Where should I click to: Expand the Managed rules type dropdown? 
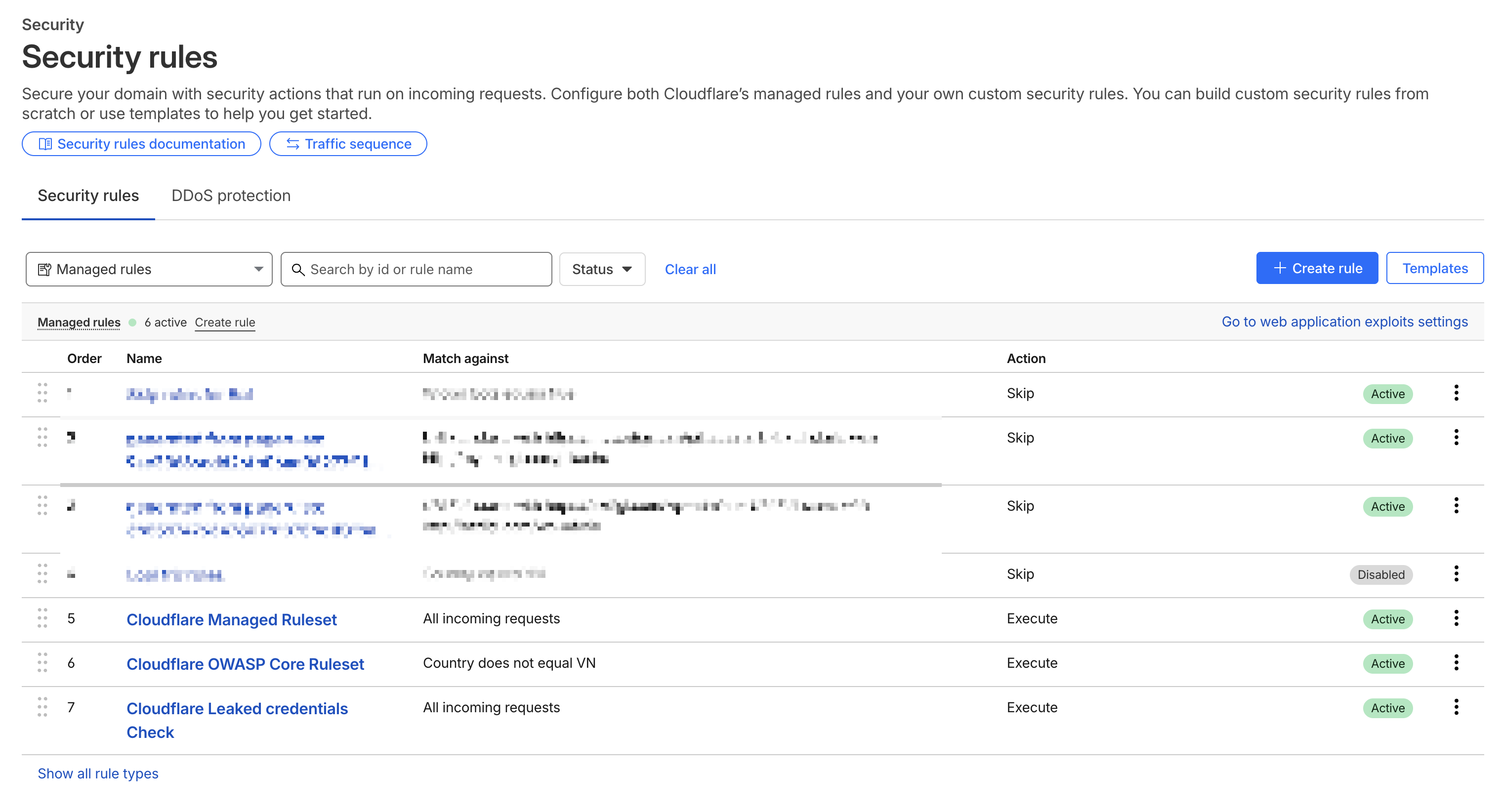pos(149,269)
